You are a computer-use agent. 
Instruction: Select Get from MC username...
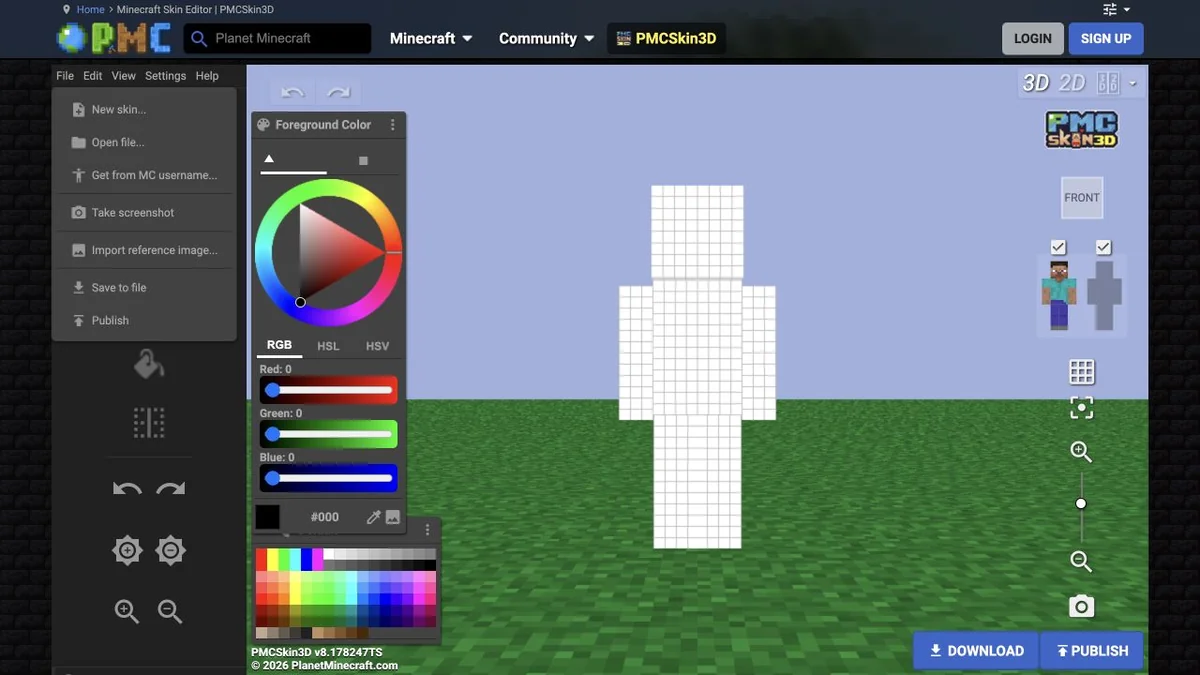click(144, 175)
